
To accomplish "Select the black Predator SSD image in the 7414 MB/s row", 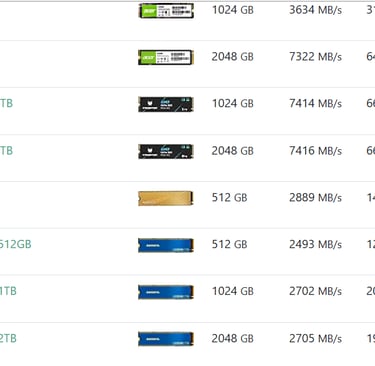I will [166, 104].
